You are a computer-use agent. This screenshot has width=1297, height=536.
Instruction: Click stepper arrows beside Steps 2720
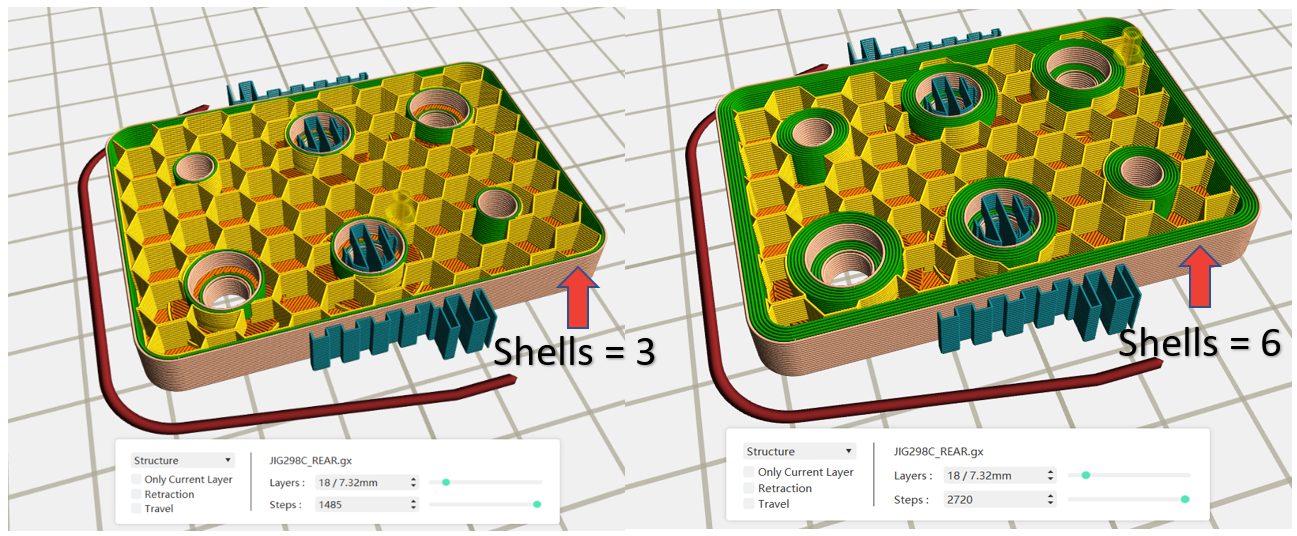[1048, 499]
